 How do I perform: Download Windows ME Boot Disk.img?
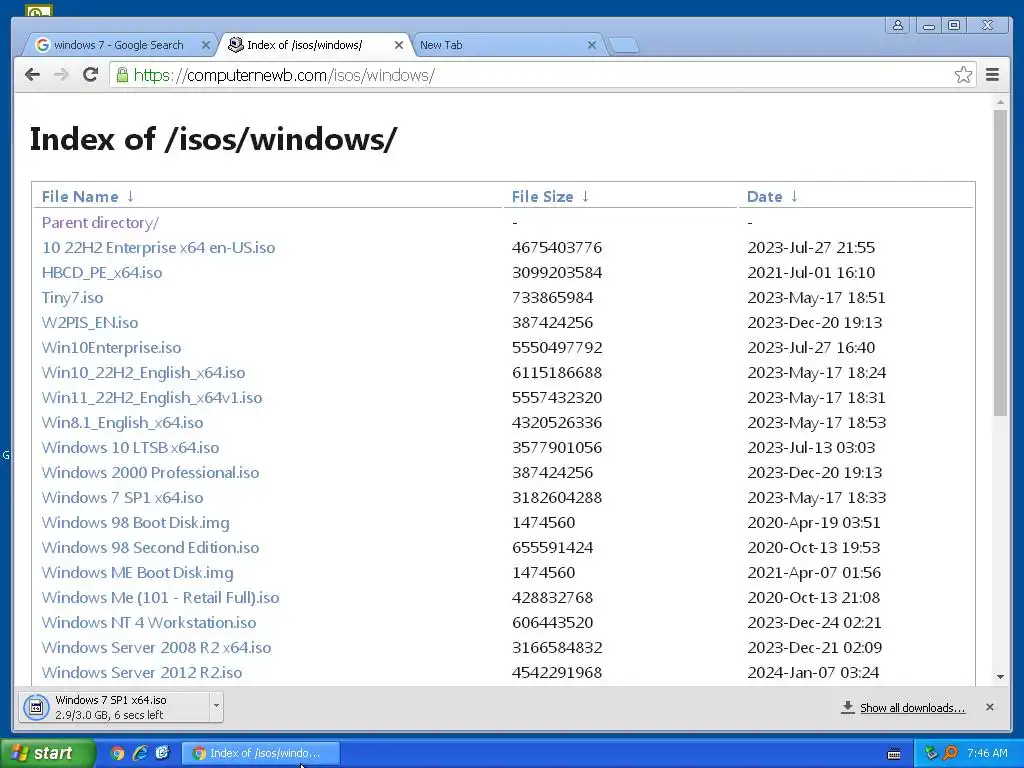(x=138, y=573)
